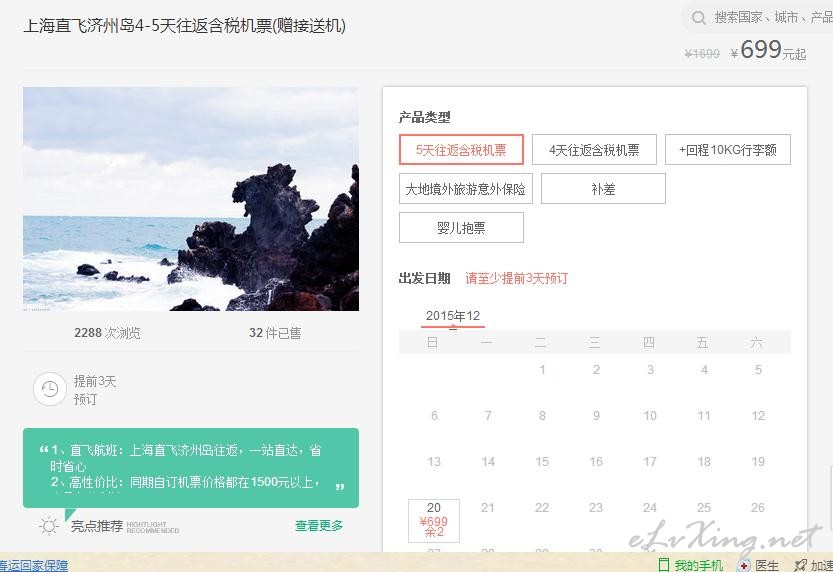
Task: Click the clock icon for advance booking
Action: (50, 389)
